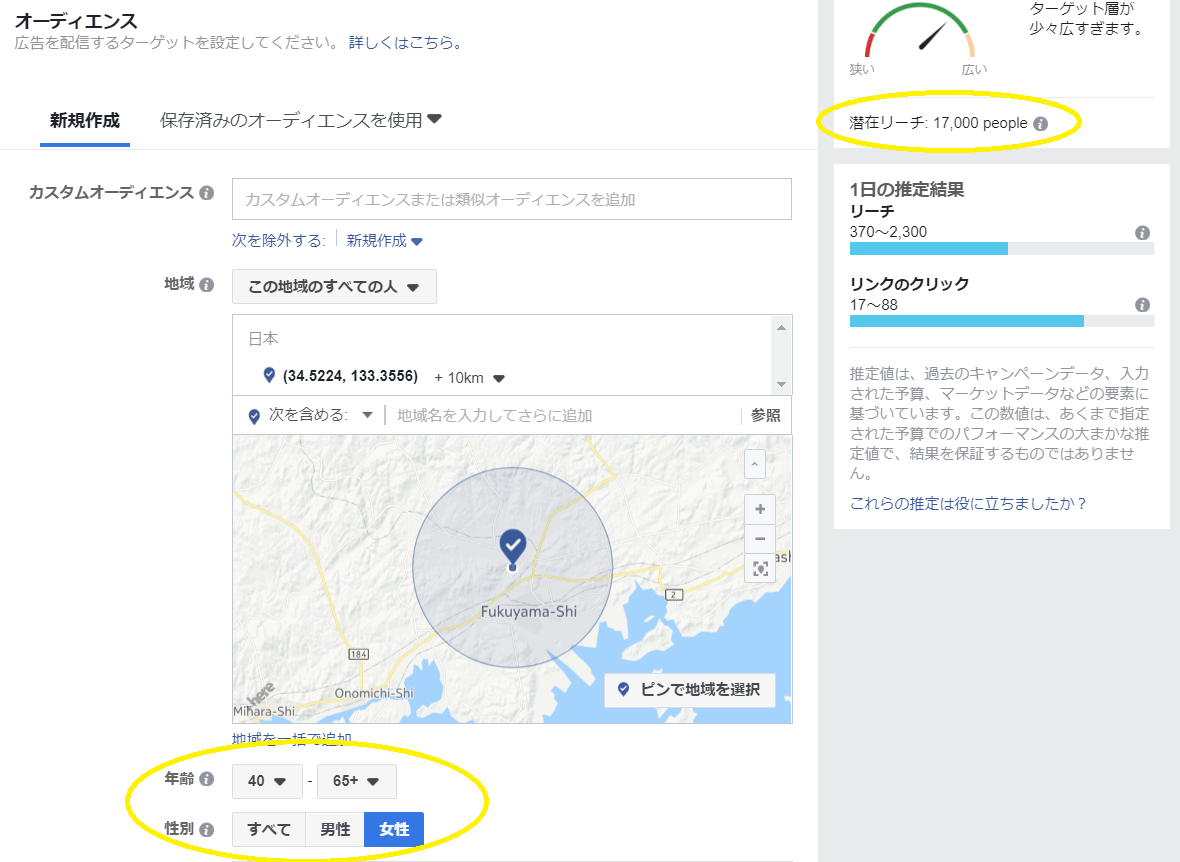Open the リーチ estimate info icon
This screenshot has height=862, width=1180.
click(1141, 232)
